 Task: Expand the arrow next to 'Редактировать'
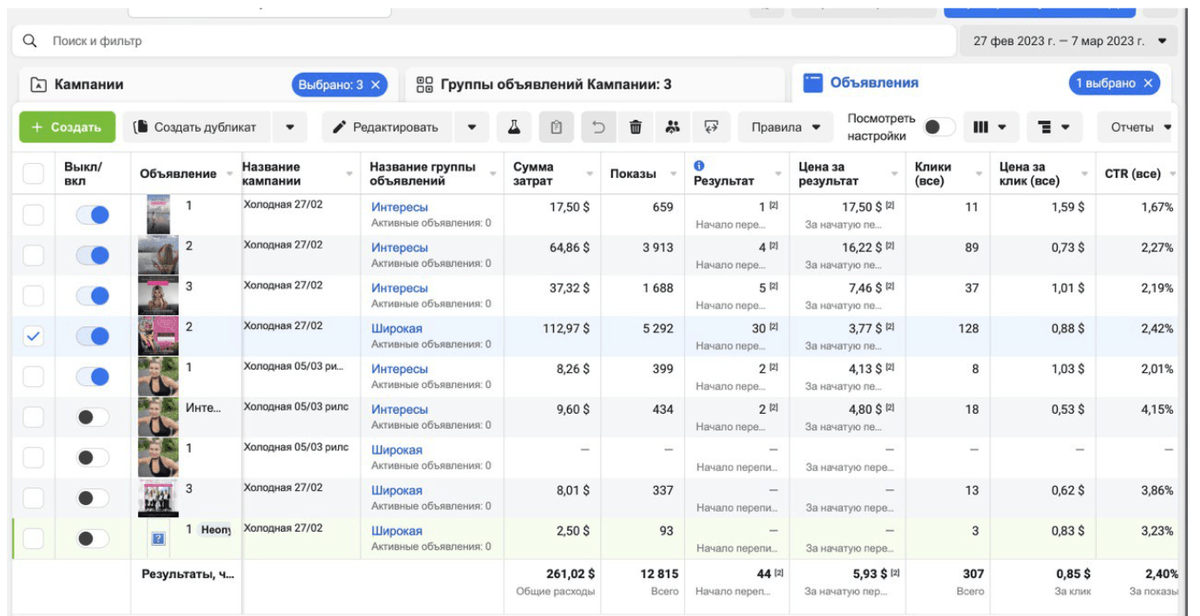click(x=471, y=127)
